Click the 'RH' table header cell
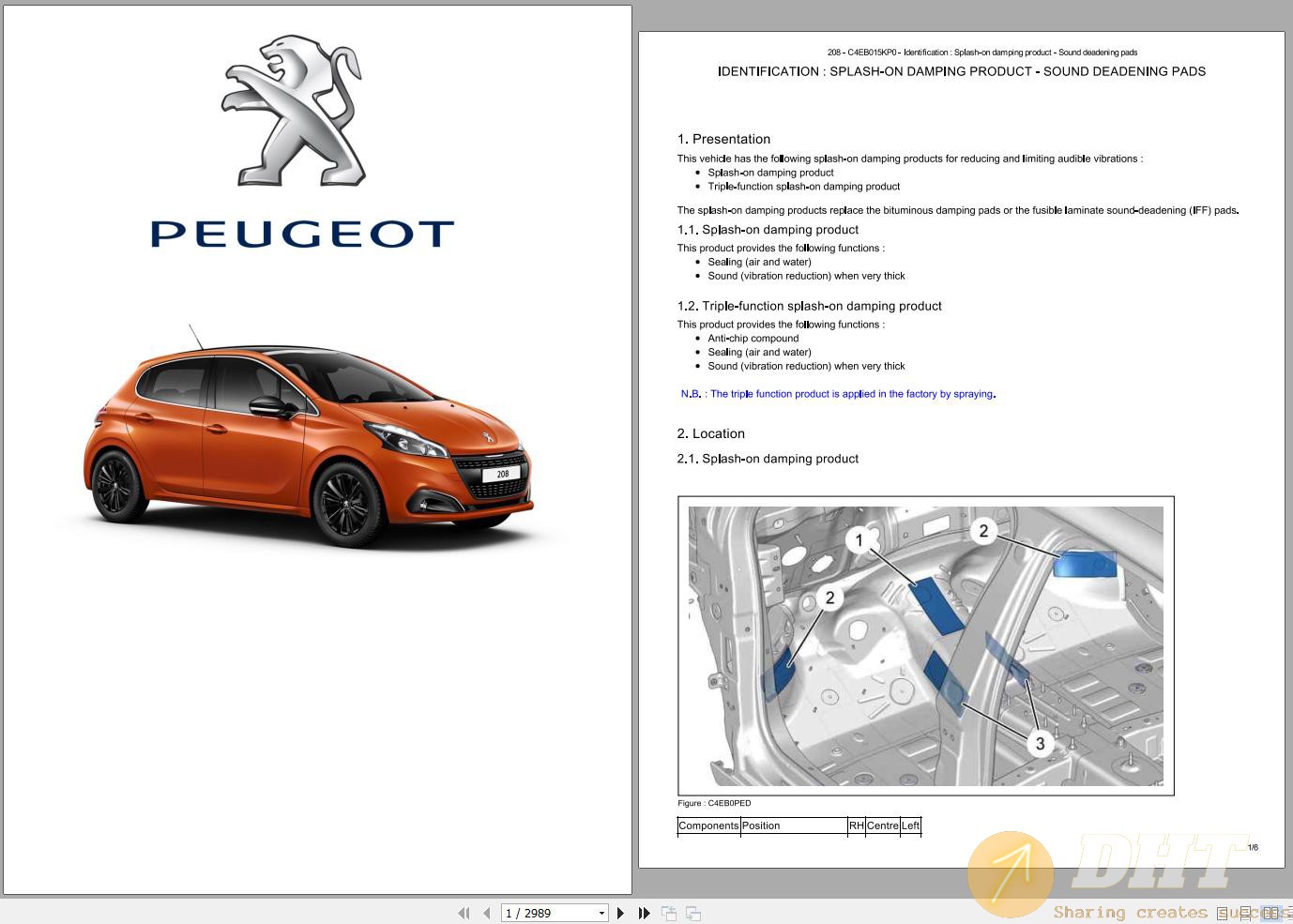 coord(856,826)
